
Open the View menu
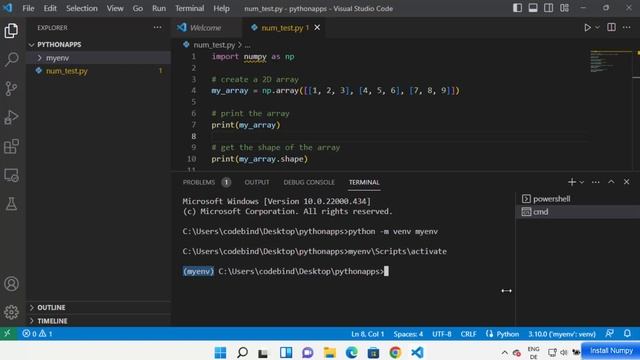coord(115,8)
